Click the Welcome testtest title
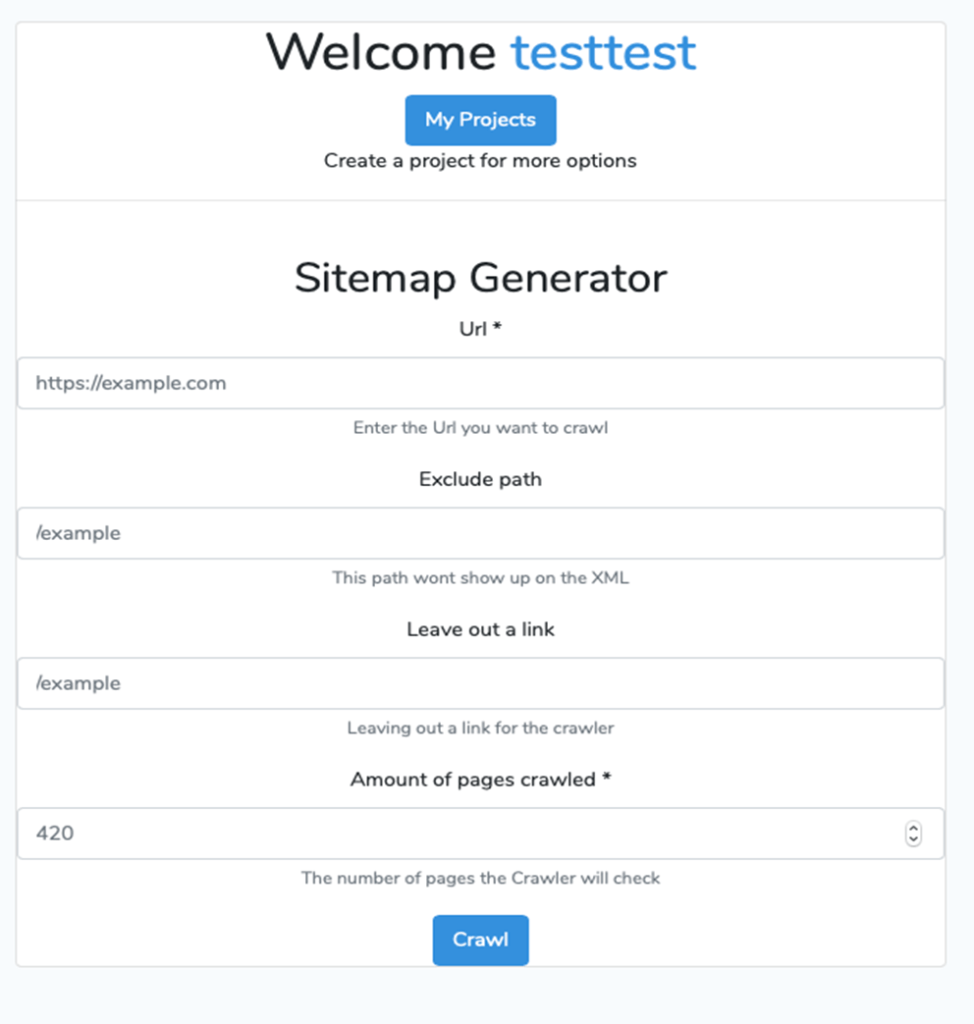Screen dimensions: 974x1024 point(480,52)
